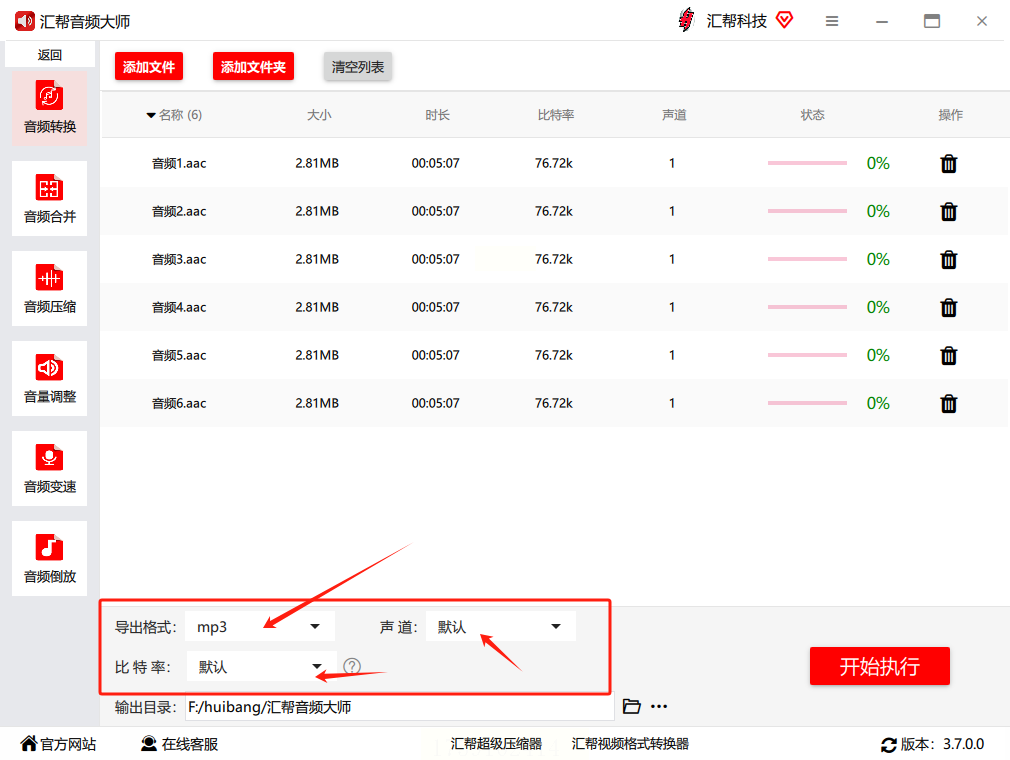Open the 音频变速 audio speed tool
Viewport: 1010px width, 760px height.
click(x=50, y=468)
